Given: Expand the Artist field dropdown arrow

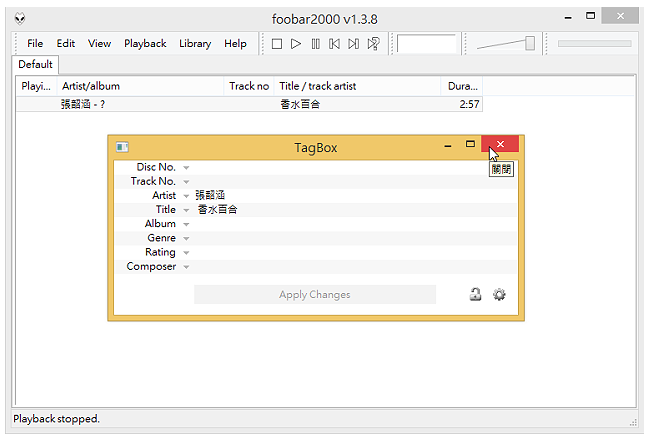Looking at the screenshot, I should click(x=186, y=196).
